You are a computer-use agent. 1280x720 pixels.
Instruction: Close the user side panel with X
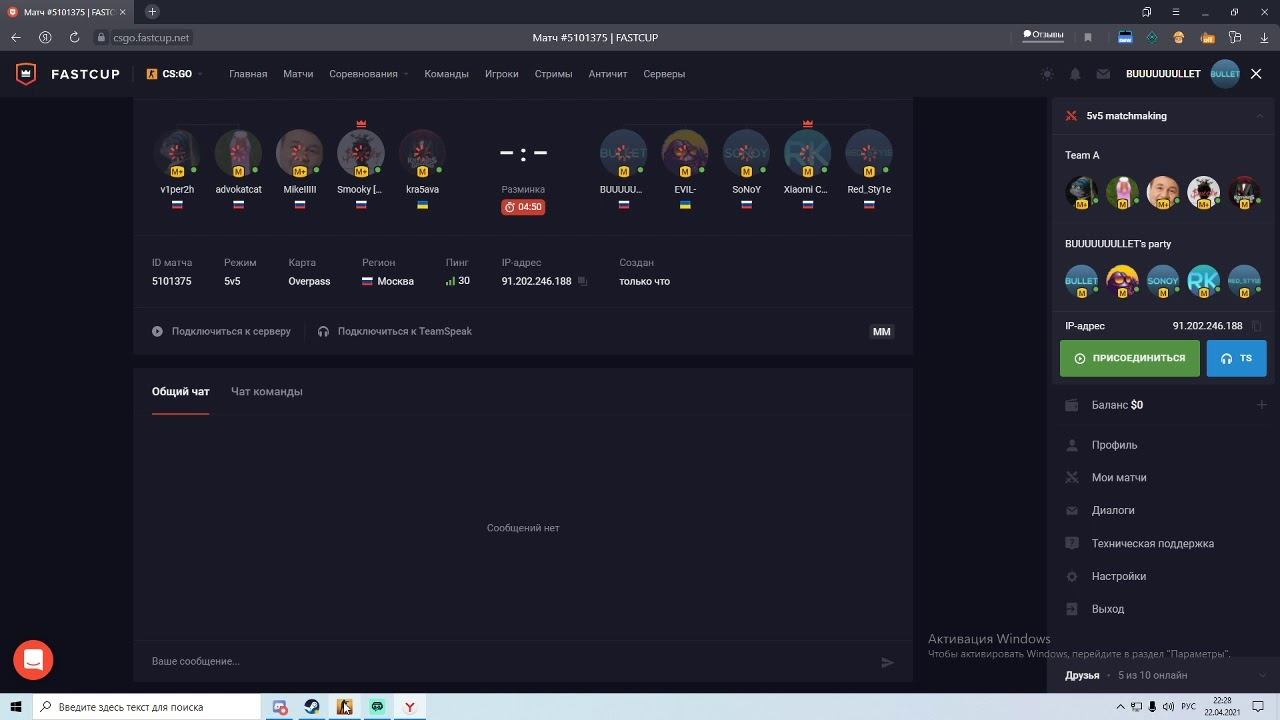tap(1256, 74)
